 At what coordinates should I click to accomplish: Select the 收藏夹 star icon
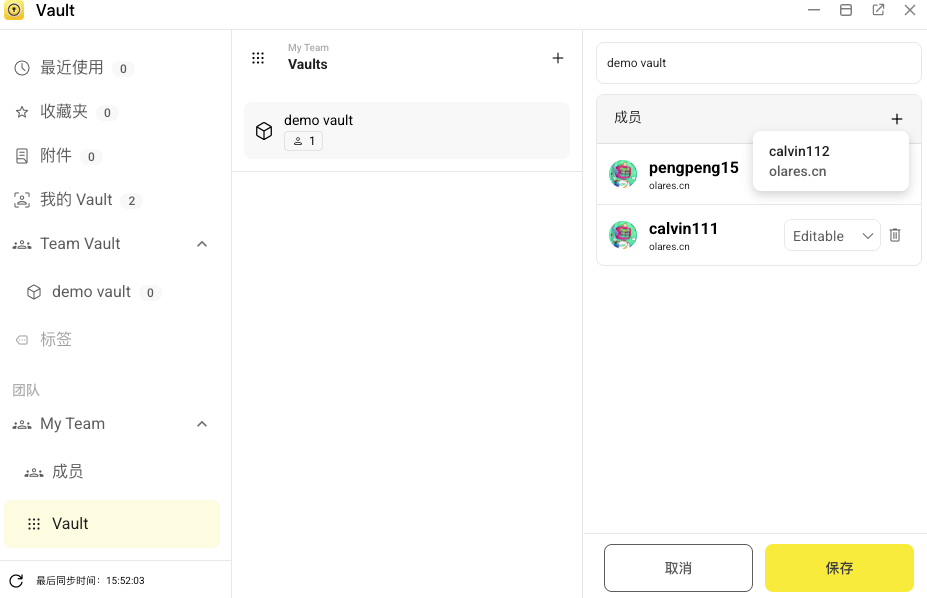22,111
